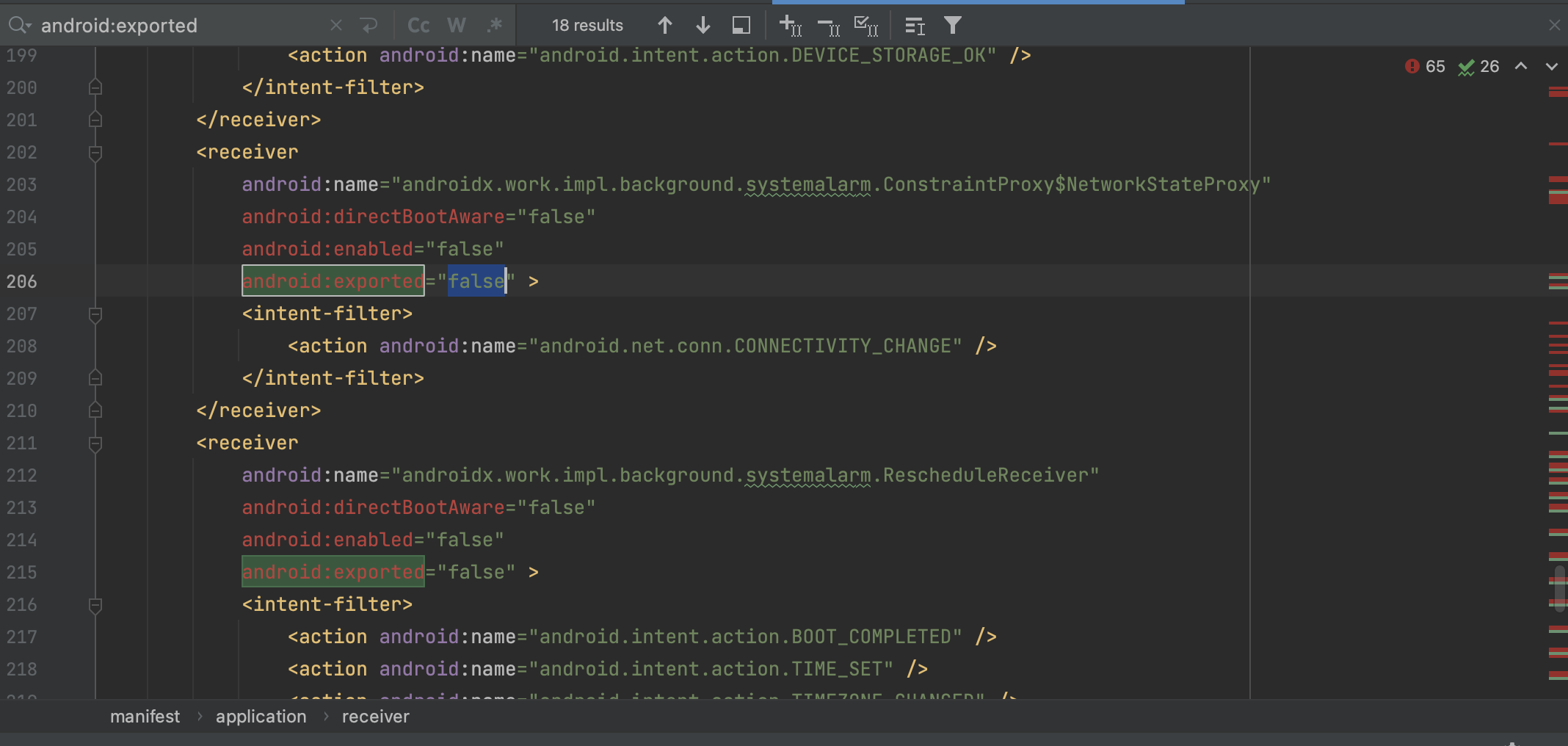Screen dimensions: 1568x746
Task: Go to next occurrence arrow
Action: click(x=703, y=26)
